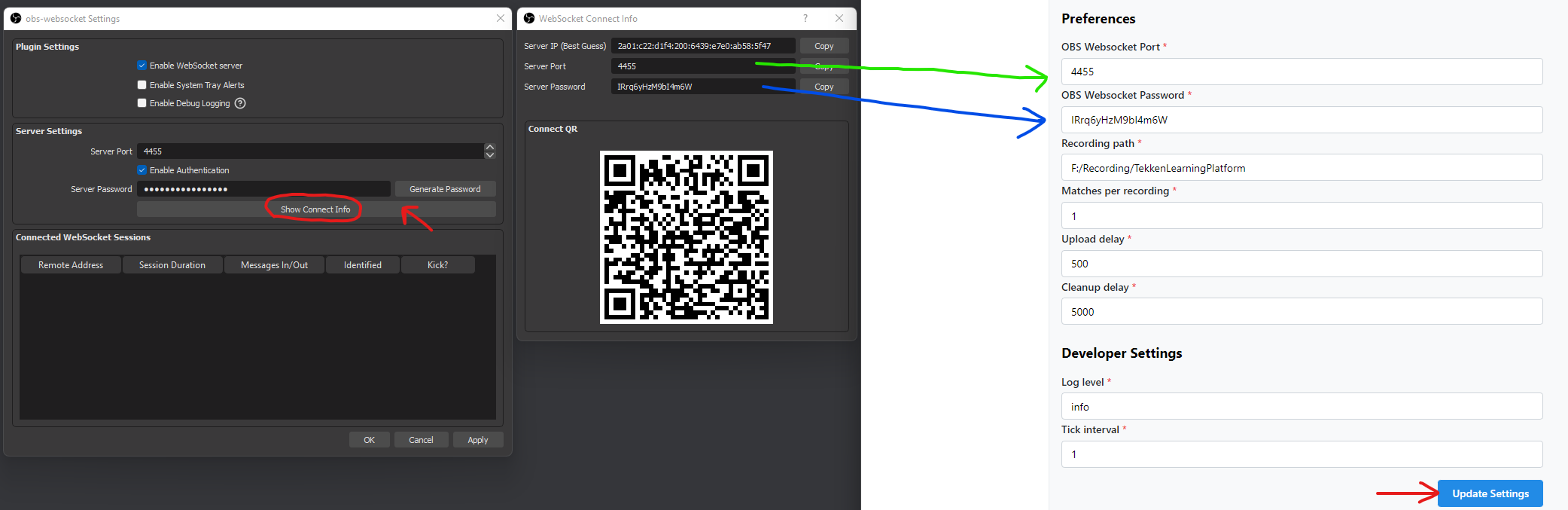Click OBS Websocket Password field in Preferences
Image resolution: width=1568 pixels, height=510 pixels.
[1302, 120]
